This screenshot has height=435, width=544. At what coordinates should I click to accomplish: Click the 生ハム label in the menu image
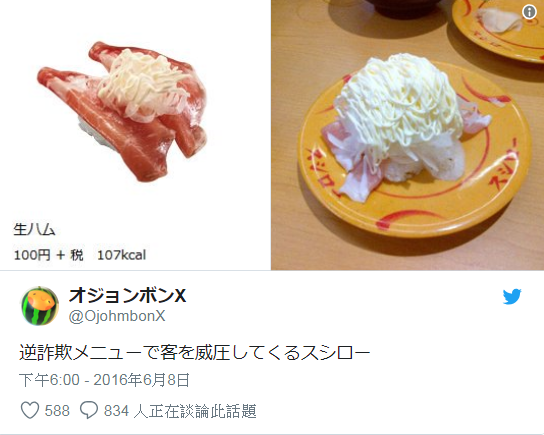click(34, 230)
